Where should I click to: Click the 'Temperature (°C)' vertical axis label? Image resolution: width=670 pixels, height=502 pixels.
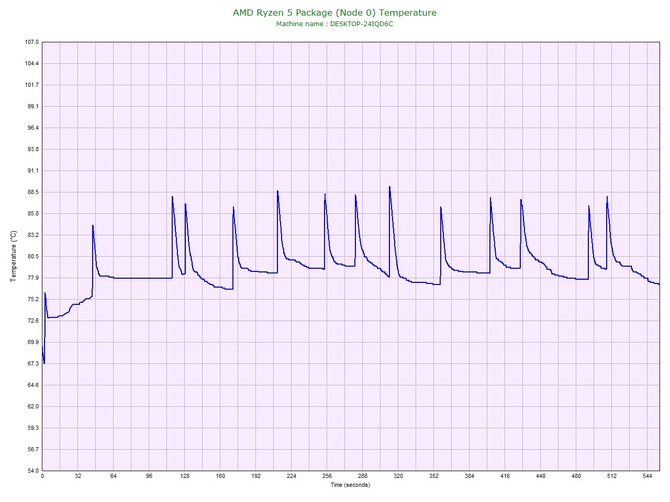pos(14,256)
